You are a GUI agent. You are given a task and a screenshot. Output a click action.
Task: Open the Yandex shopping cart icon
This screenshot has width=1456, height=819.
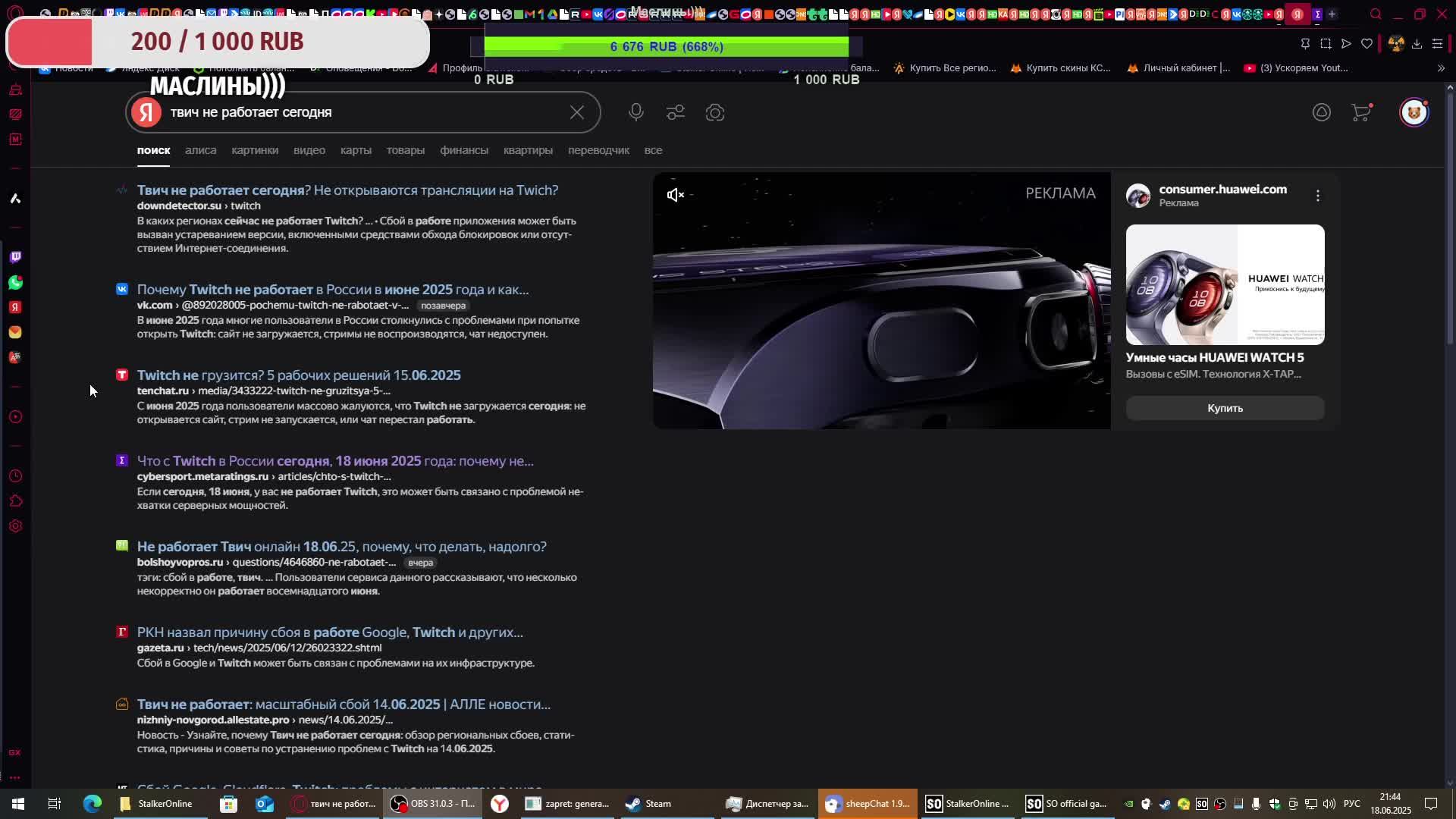pyautogui.click(x=1362, y=112)
